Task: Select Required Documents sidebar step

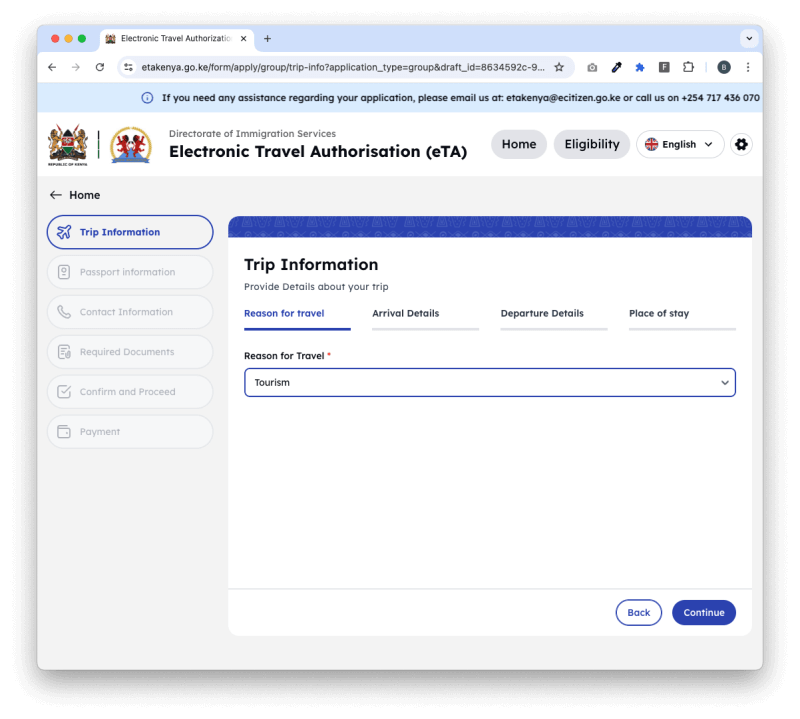Action: (130, 352)
